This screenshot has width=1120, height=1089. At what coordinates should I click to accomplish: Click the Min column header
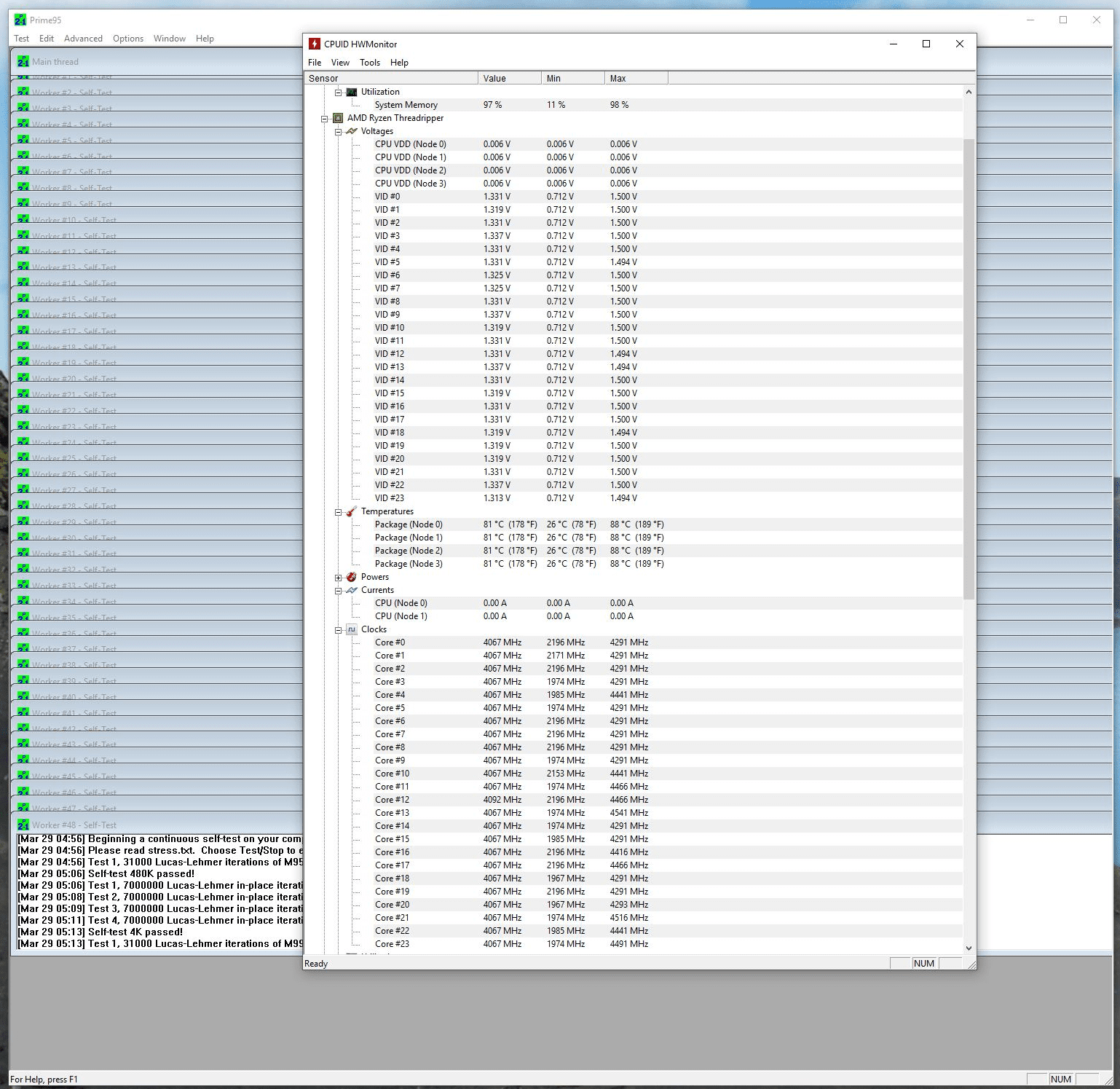(x=573, y=78)
